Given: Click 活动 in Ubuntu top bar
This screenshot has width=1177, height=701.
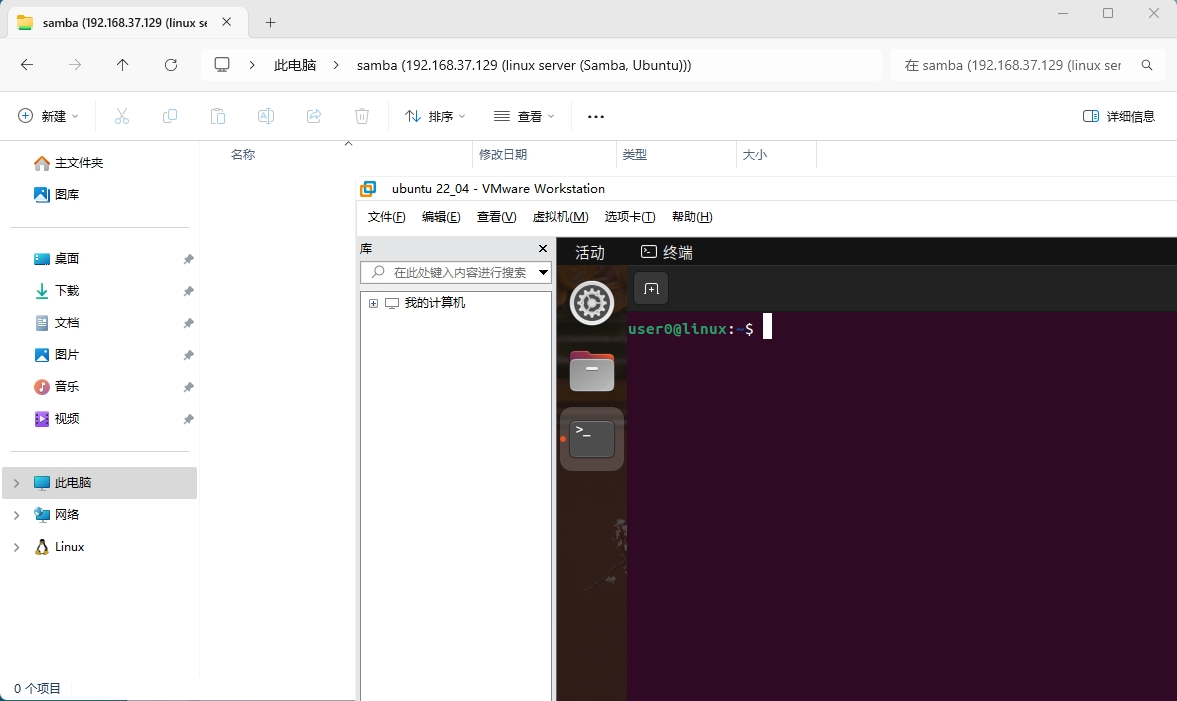Looking at the screenshot, I should pos(590,252).
